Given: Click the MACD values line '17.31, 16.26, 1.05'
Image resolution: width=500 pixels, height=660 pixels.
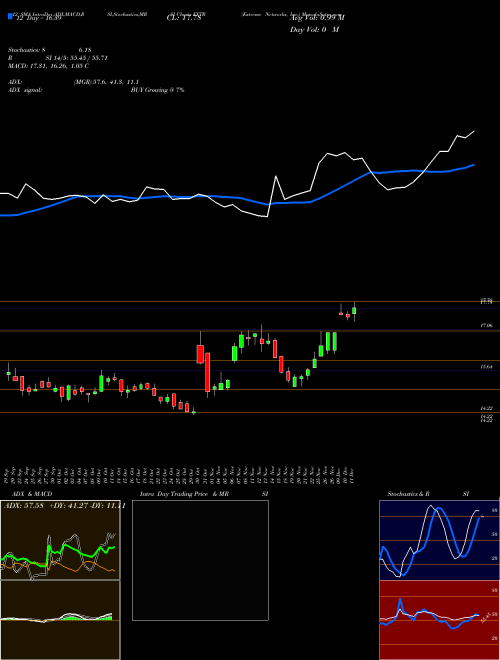Looking at the screenshot, I should point(58,66).
